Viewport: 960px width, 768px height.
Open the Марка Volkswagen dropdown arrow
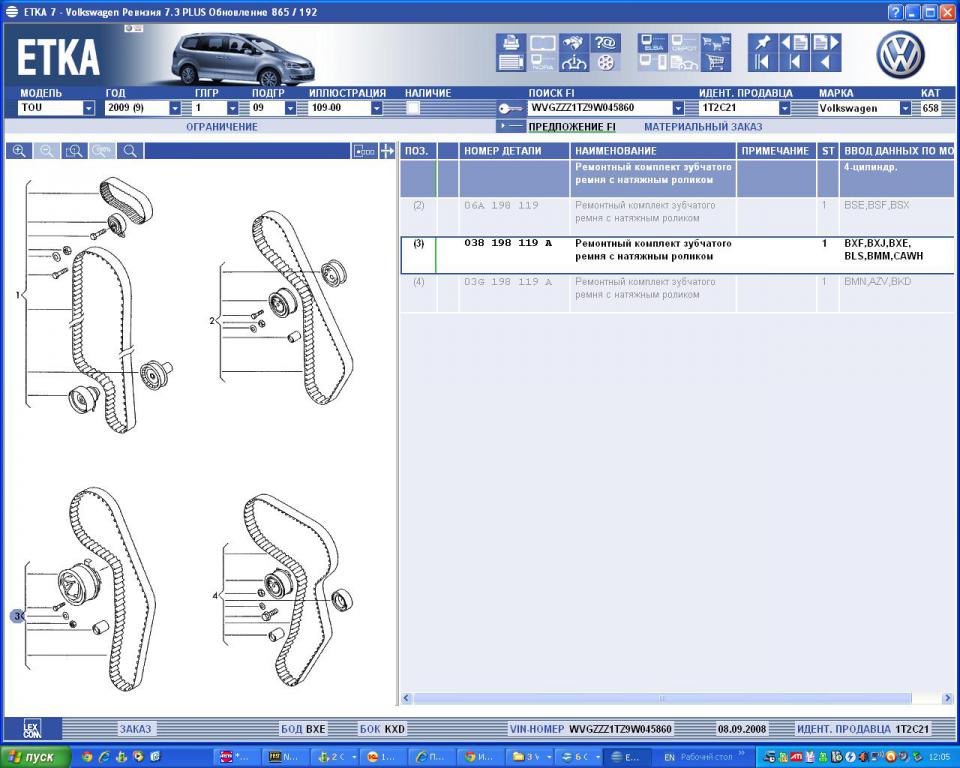coord(906,108)
